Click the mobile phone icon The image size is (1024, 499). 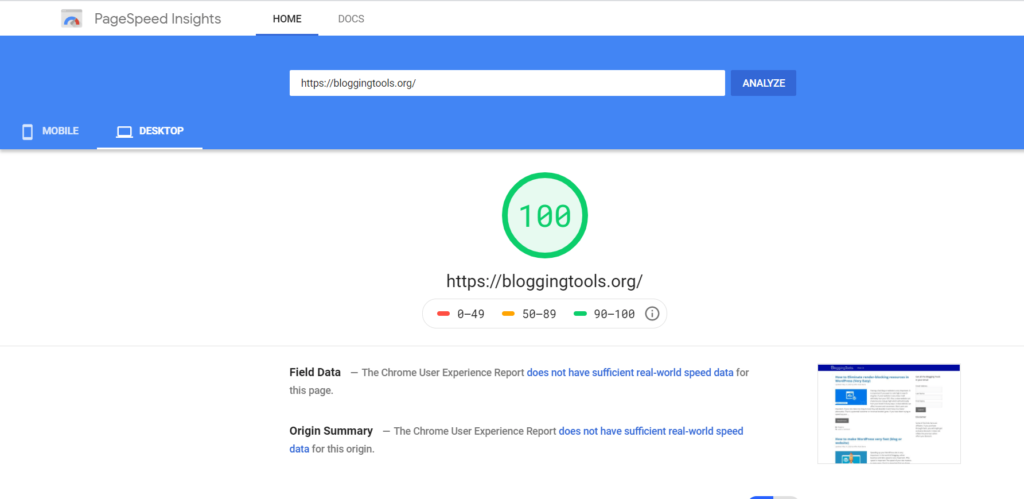click(x=27, y=131)
